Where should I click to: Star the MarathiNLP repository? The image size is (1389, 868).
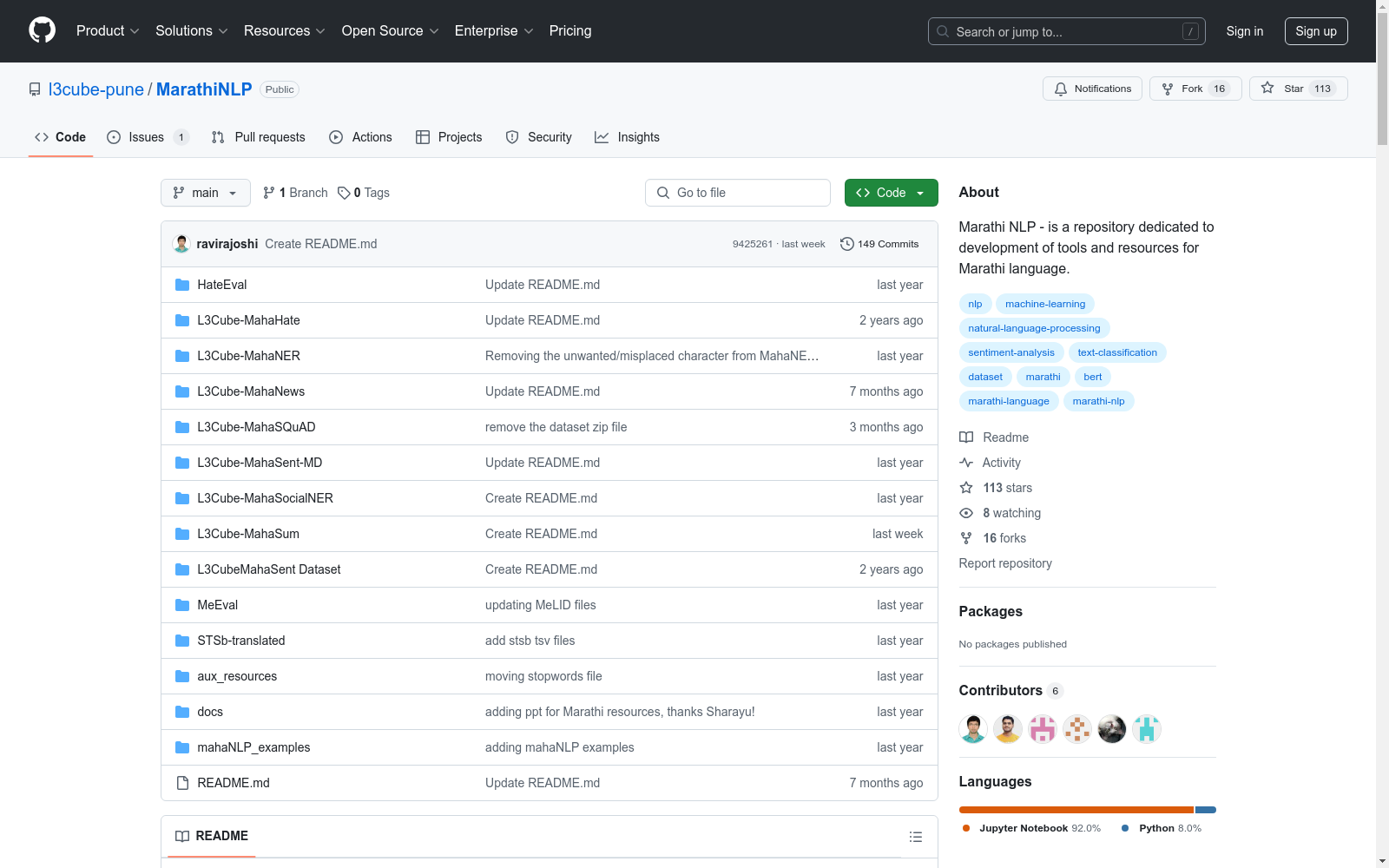1298,89
